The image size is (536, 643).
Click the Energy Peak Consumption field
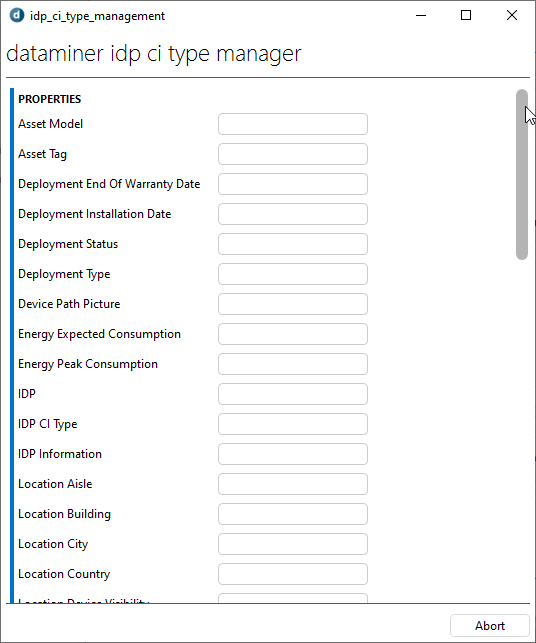point(293,364)
